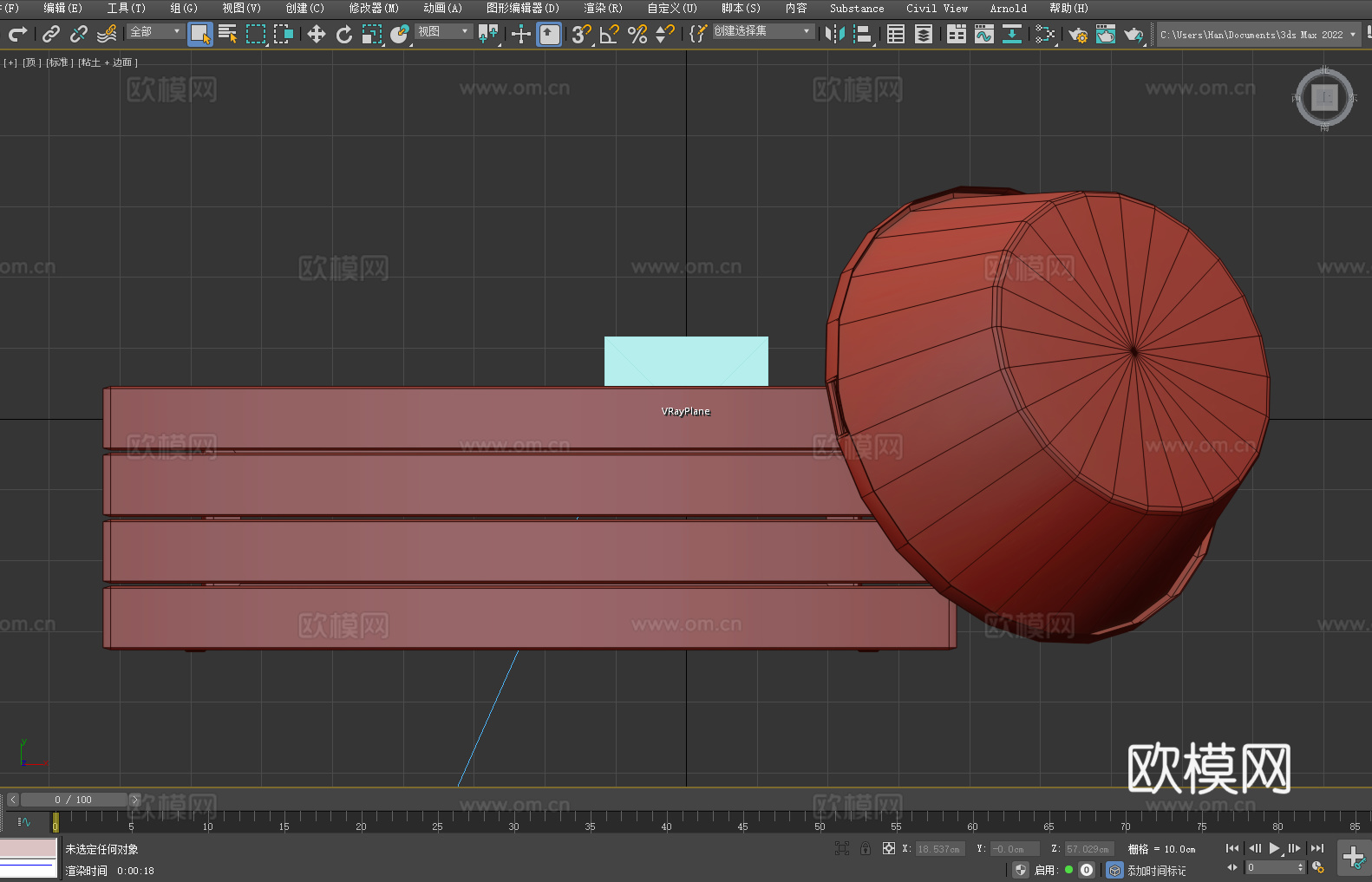1372x882 pixels.
Task: Click the Align tool icon
Action: coord(863,34)
